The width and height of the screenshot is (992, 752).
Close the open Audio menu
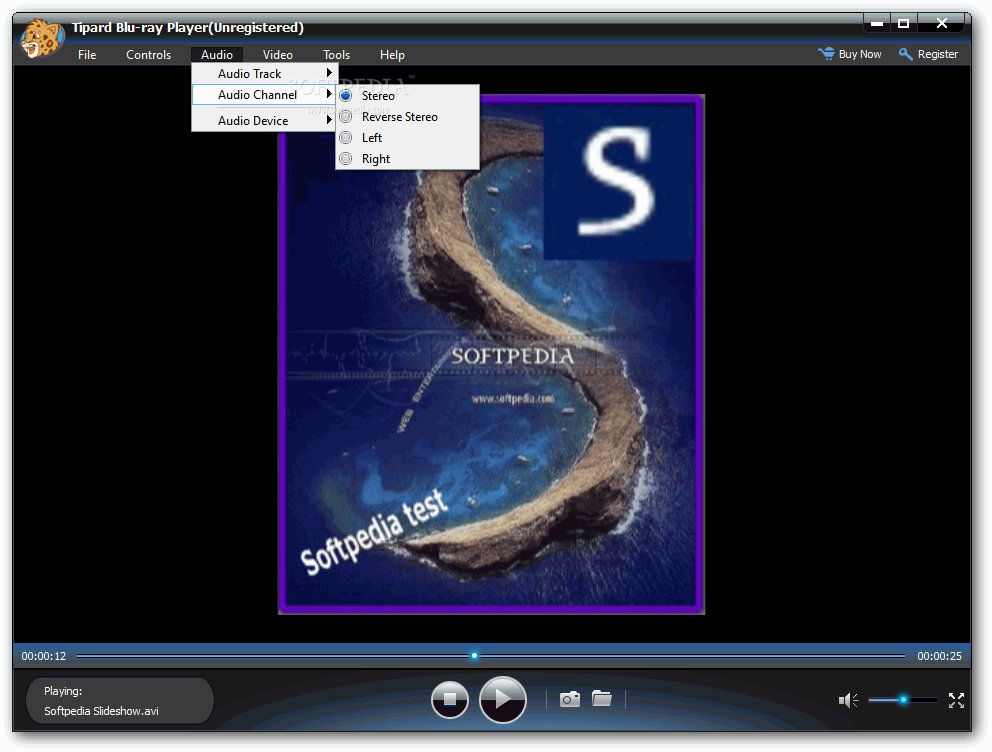pos(217,55)
